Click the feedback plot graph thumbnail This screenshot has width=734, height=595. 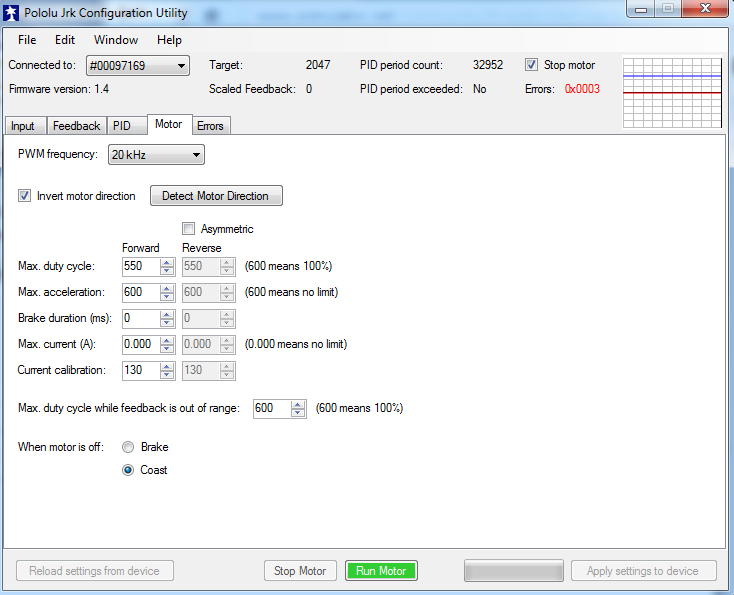(x=672, y=93)
